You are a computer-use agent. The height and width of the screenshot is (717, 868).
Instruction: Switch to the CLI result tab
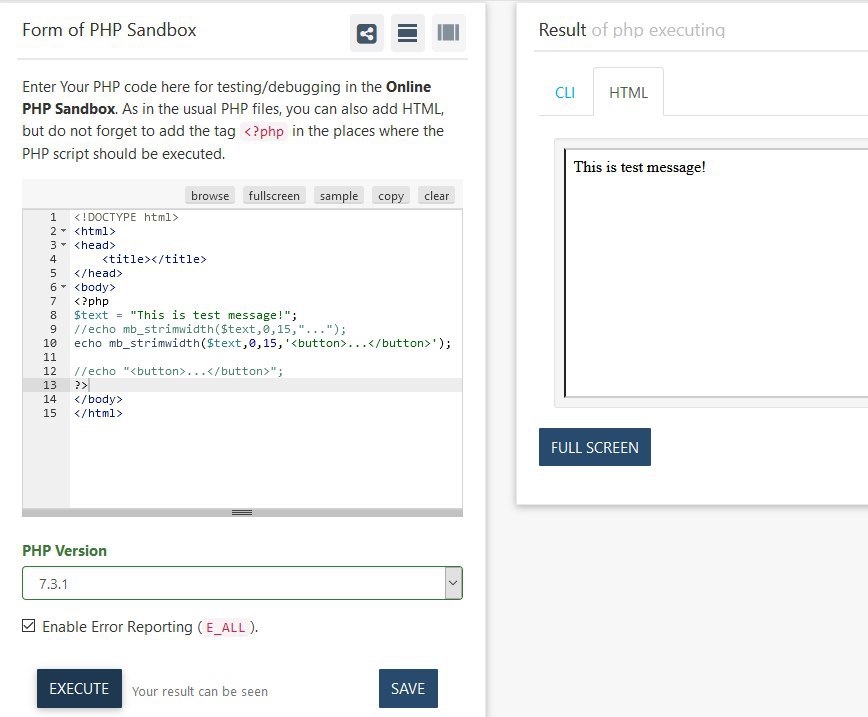click(x=565, y=92)
